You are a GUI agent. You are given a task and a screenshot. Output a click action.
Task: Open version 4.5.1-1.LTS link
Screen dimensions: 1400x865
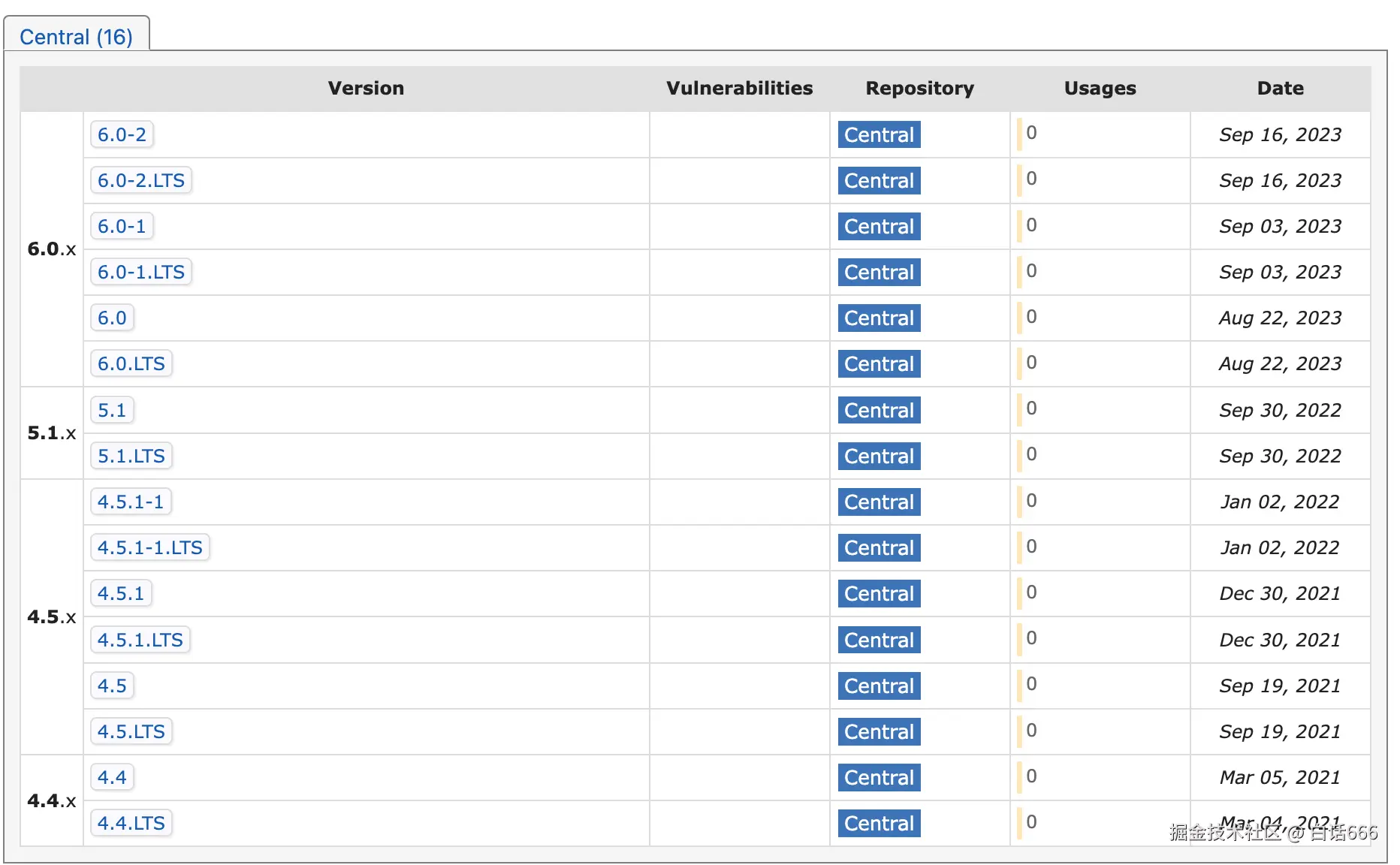149,547
